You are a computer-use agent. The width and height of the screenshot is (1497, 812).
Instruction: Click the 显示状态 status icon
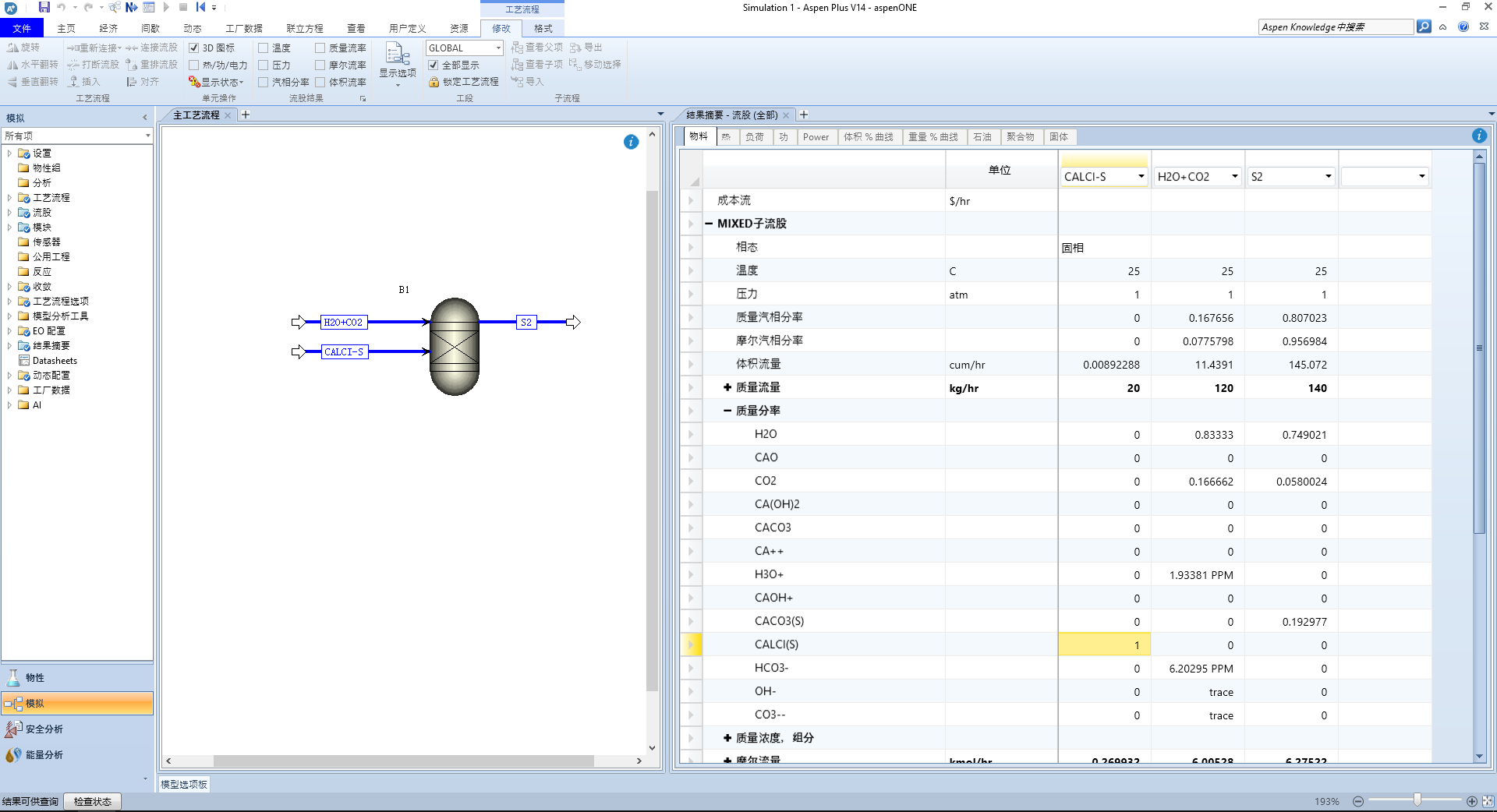coord(194,82)
